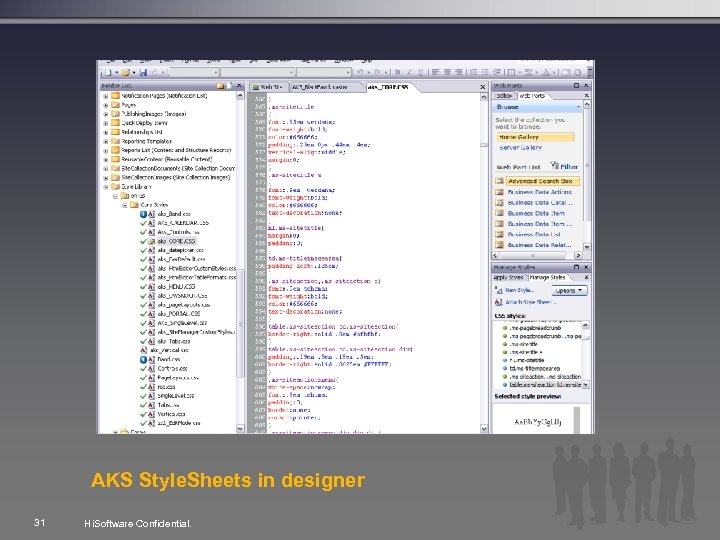
Task: Switch to the Apply Styles tab
Action: [x=509, y=277]
